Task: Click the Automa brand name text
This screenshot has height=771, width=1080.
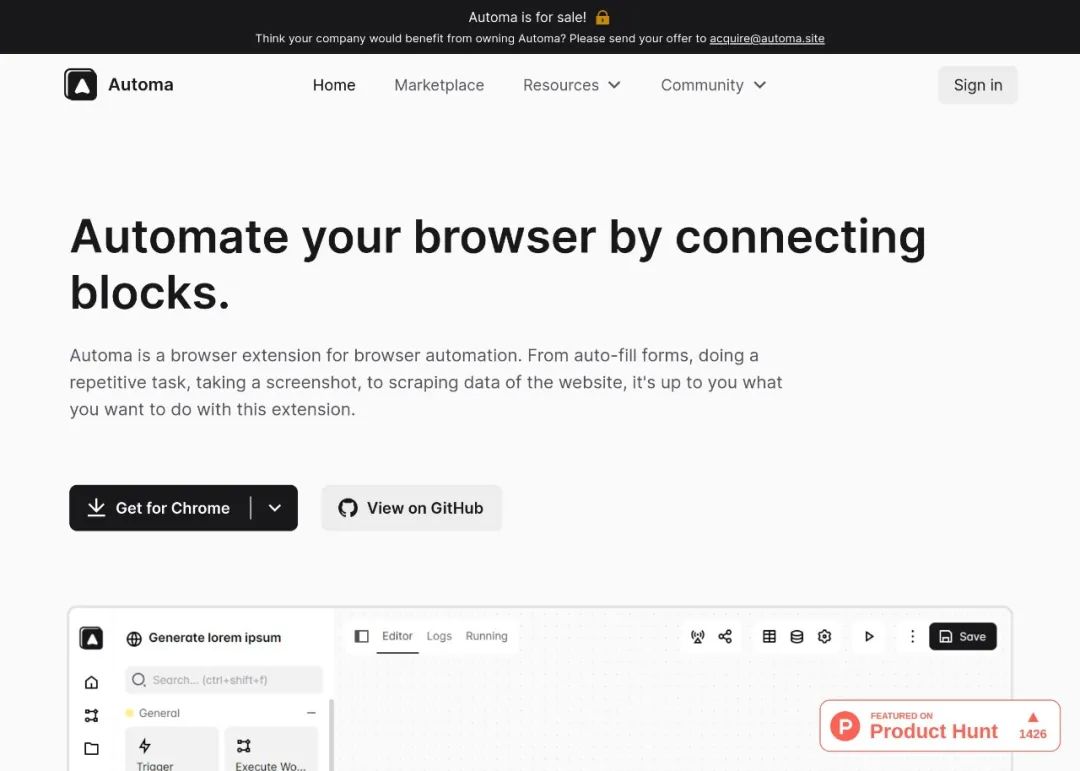Action: 141,84
